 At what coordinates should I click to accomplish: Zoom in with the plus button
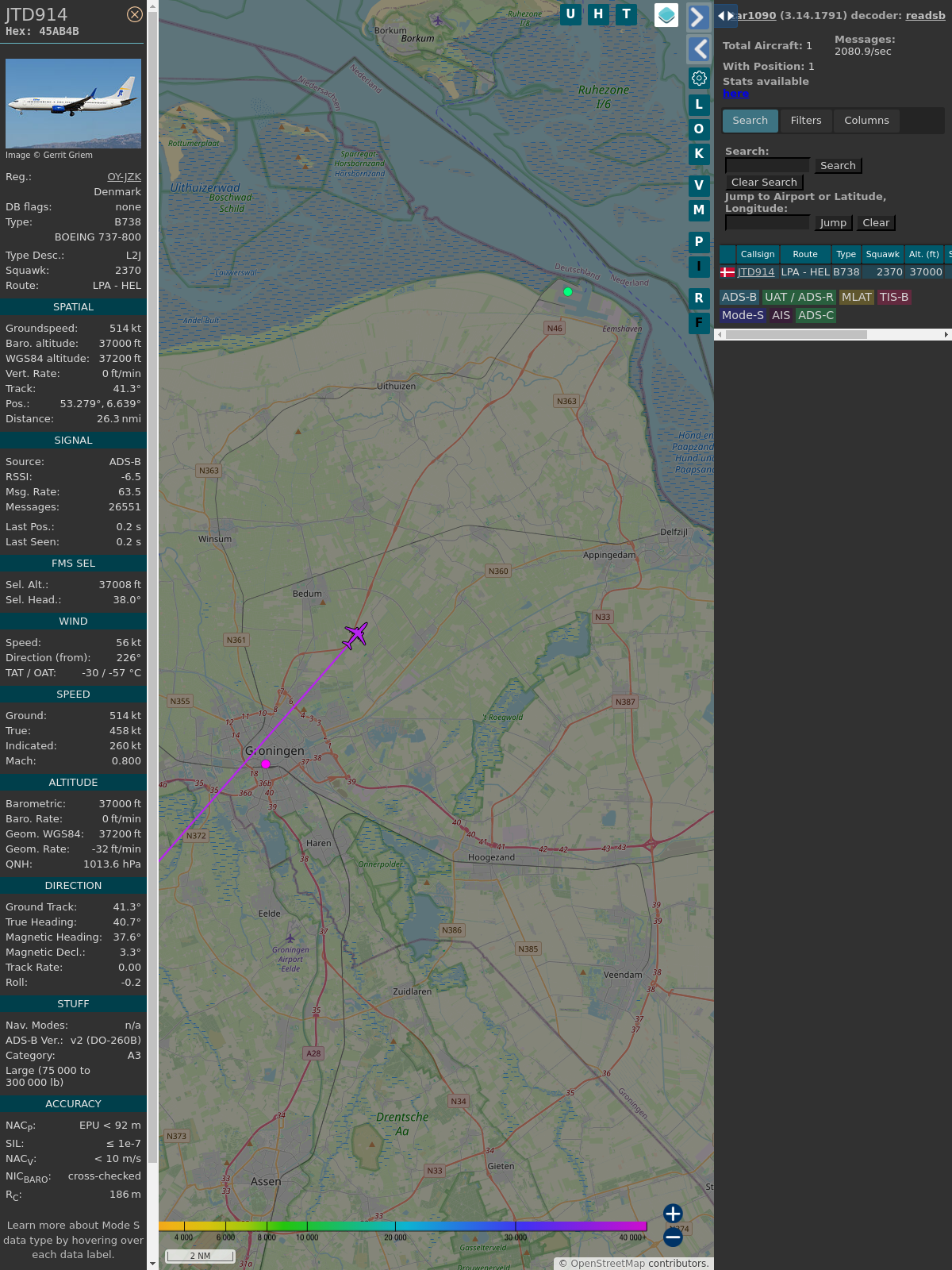coord(673,1214)
